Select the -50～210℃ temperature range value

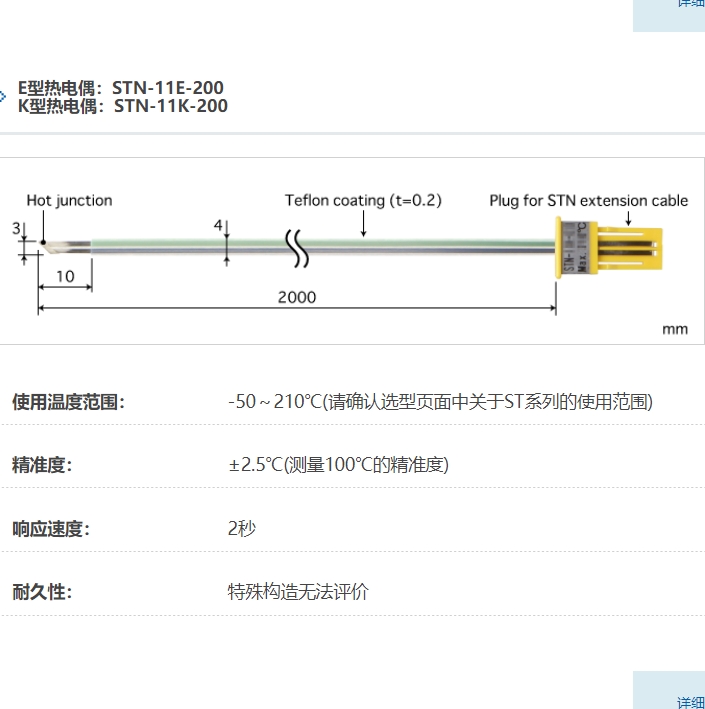click(x=440, y=402)
